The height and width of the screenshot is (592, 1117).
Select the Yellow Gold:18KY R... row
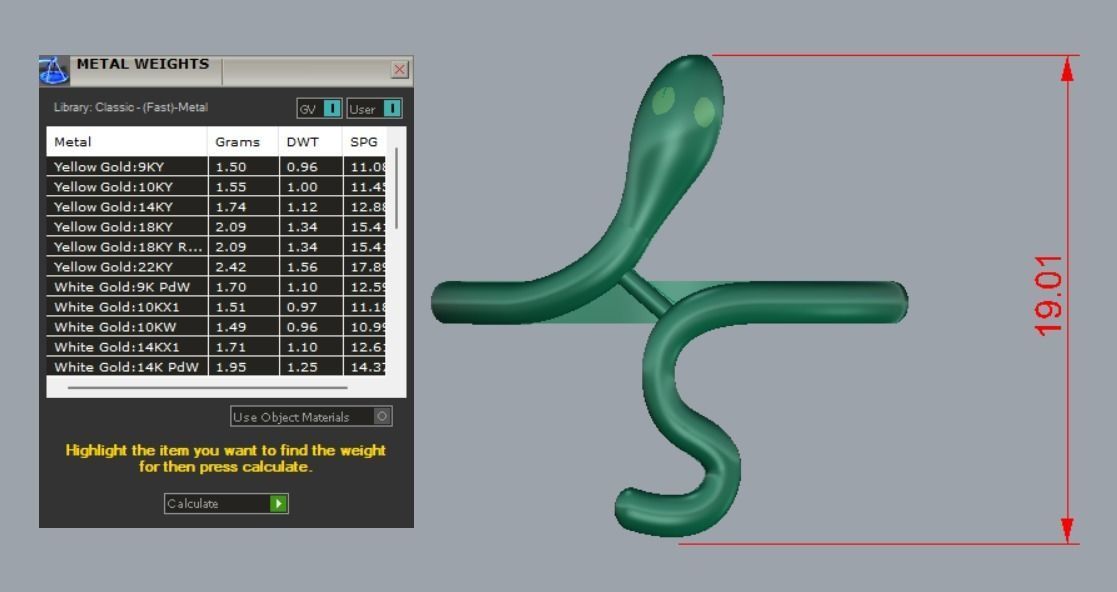click(x=217, y=246)
